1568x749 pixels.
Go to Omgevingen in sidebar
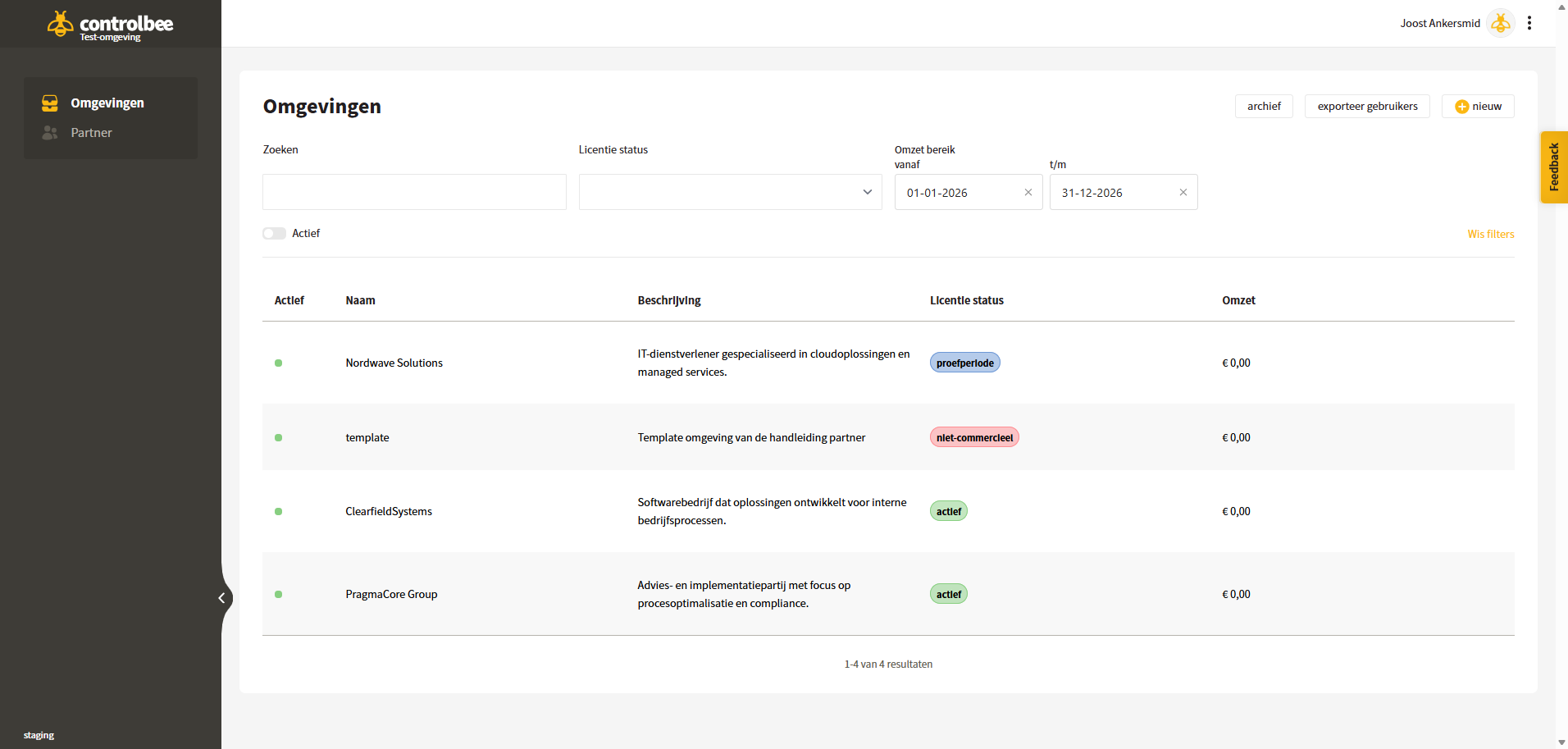[x=107, y=103]
